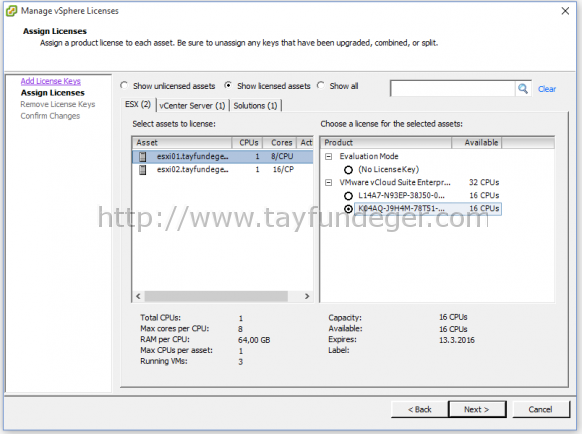
Task: Select the L14A7-N93EP license key radio
Action: [348, 196]
